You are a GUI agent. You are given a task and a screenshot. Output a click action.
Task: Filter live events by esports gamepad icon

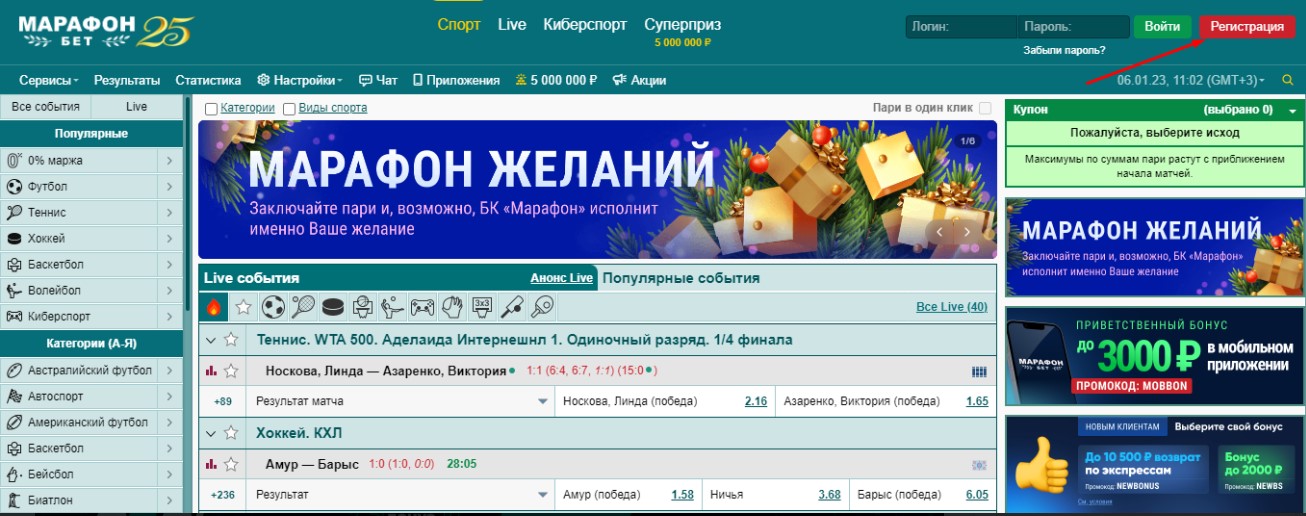click(x=423, y=306)
